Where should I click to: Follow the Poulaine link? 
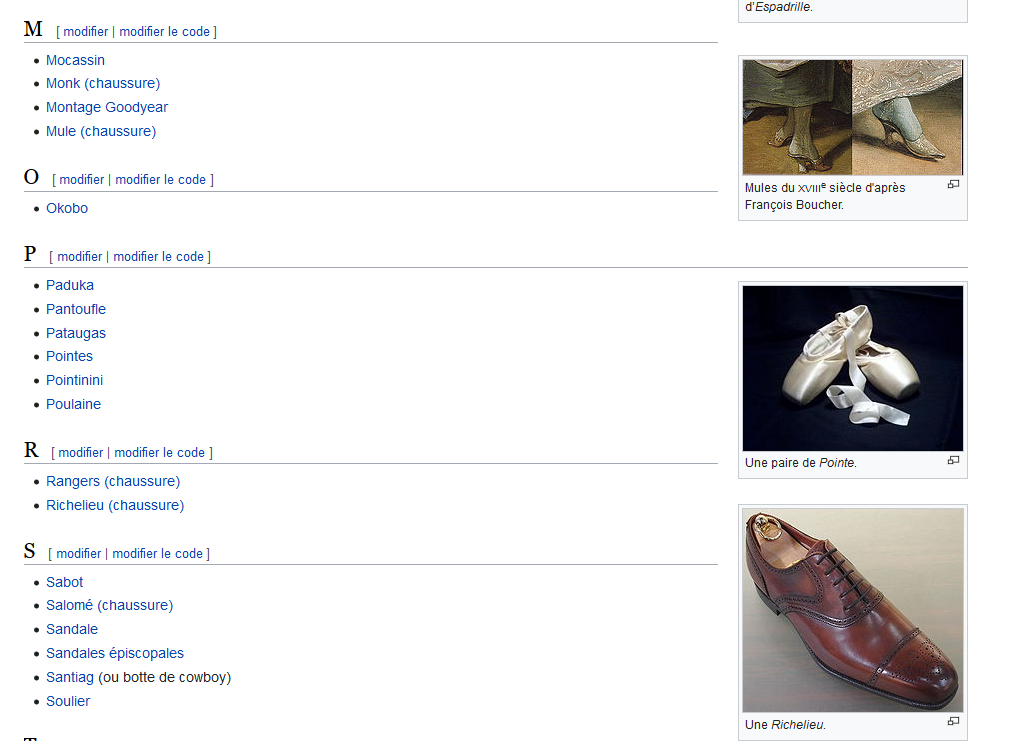(x=73, y=404)
